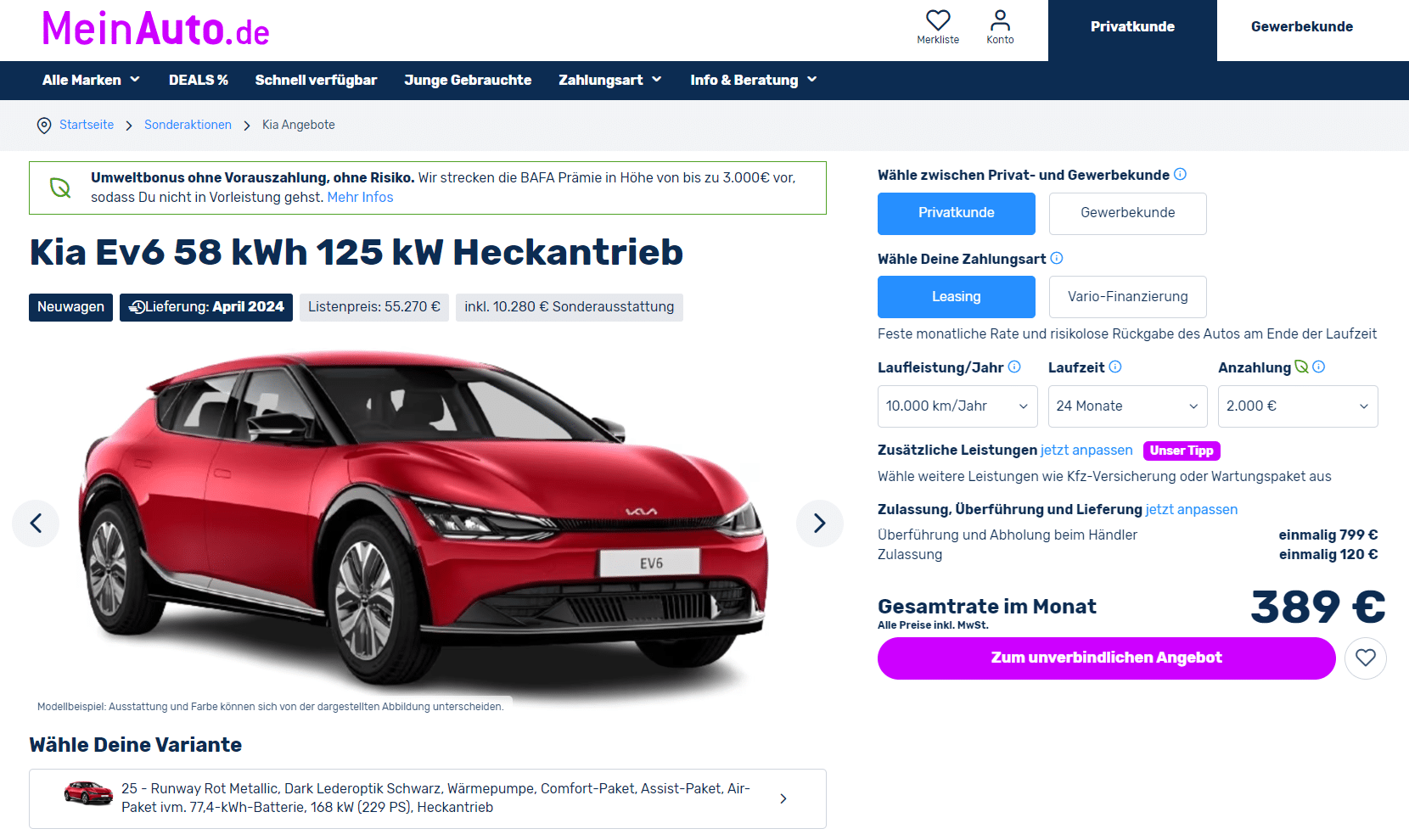The width and height of the screenshot is (1409, 840).
Task: Click Listenpreis: 55.270 € badge
Action: [x=374, y=307]
